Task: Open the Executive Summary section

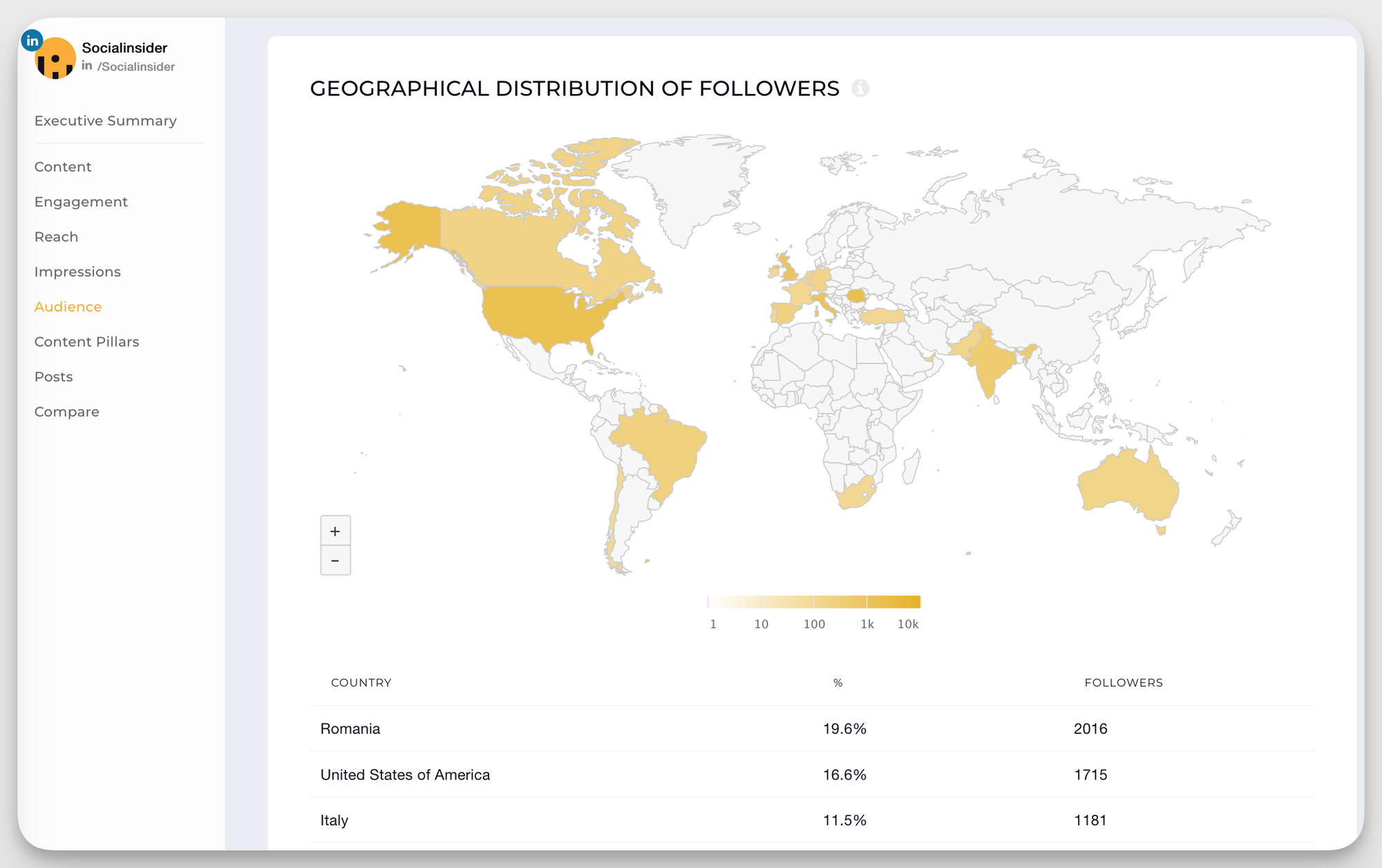Action: [106, 121]
